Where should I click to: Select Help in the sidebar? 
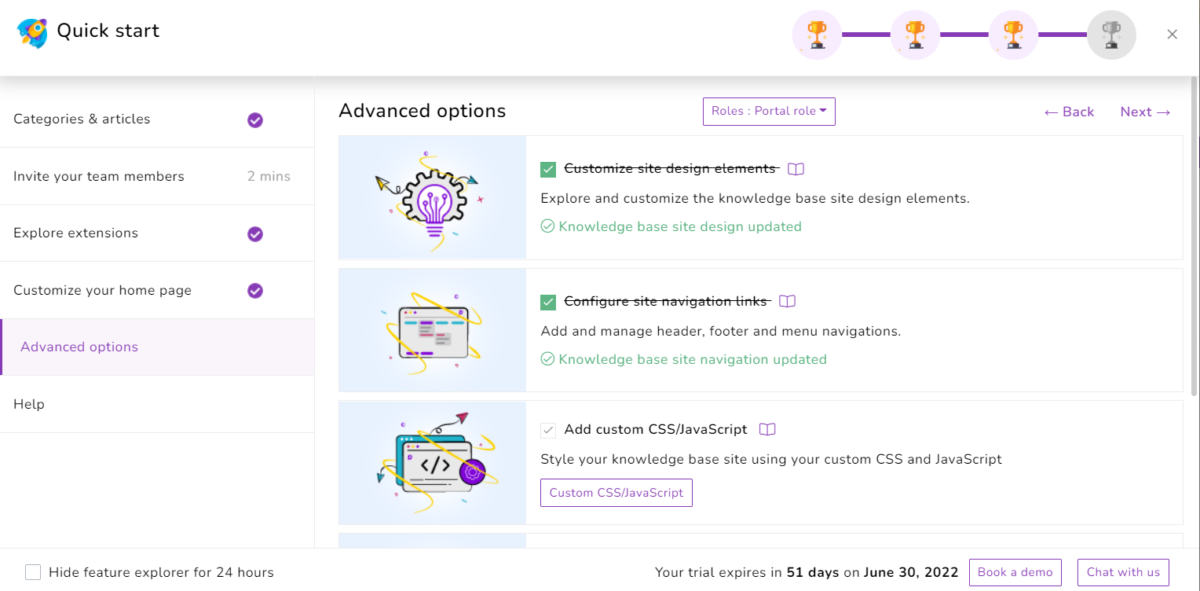[29, 404]
